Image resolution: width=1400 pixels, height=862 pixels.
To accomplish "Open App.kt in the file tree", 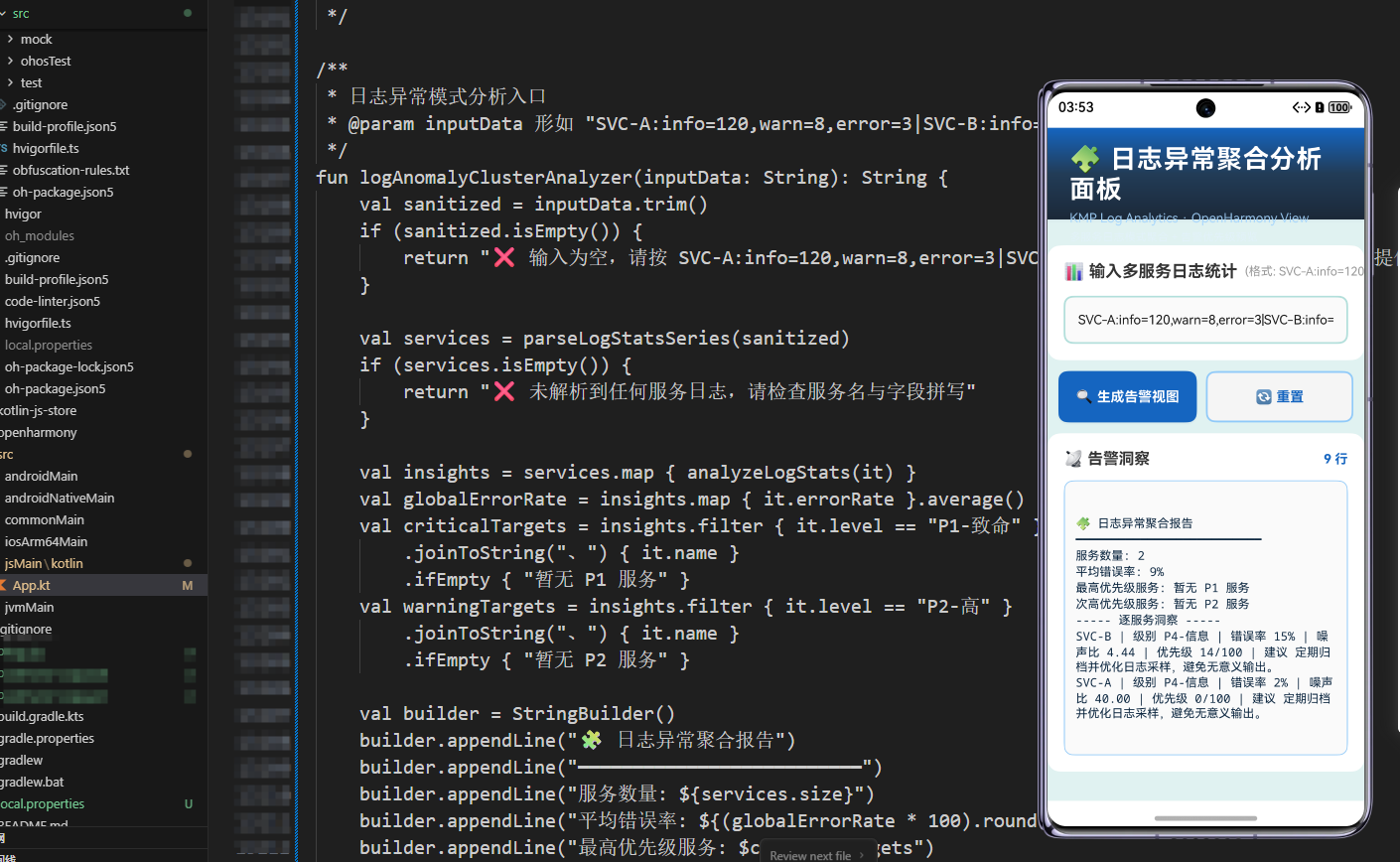I will pos(31,585).
